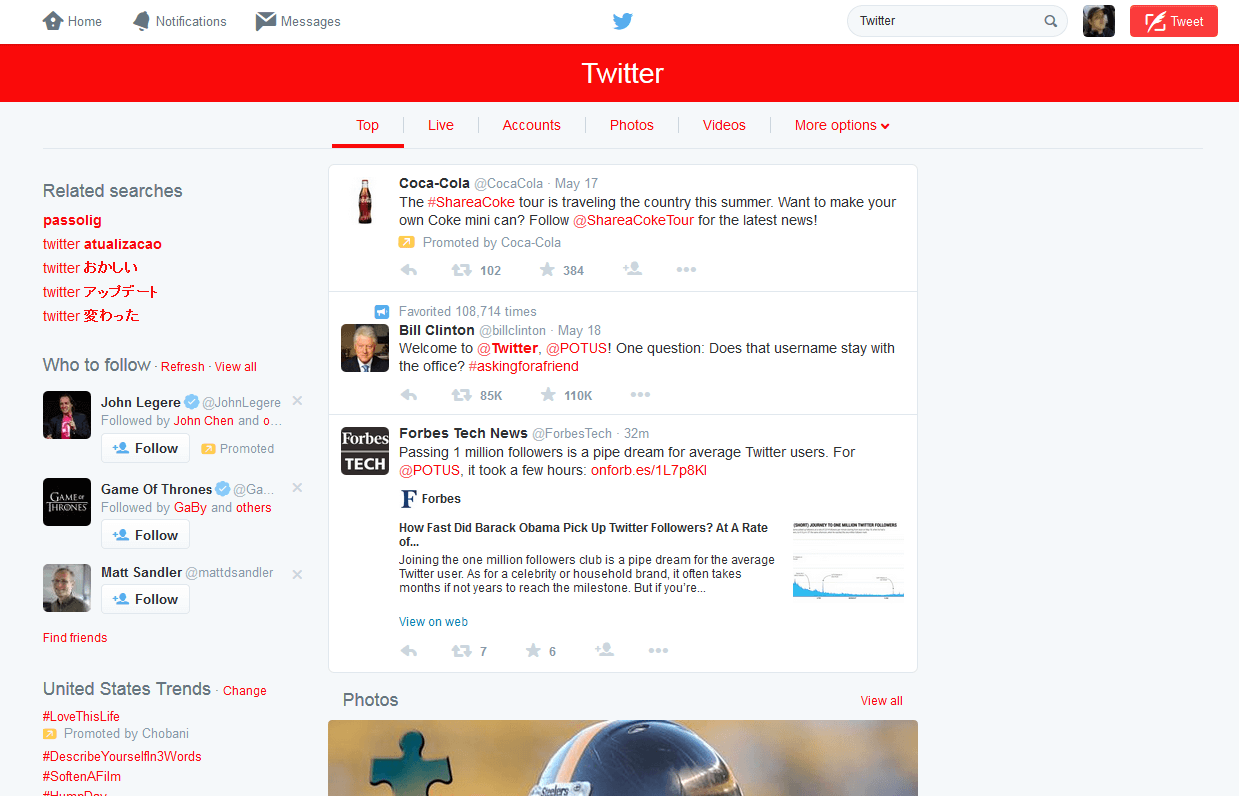Open Forbes Tech profile logo
Screen dimensions: 1239x796
(x=365, y=451)
